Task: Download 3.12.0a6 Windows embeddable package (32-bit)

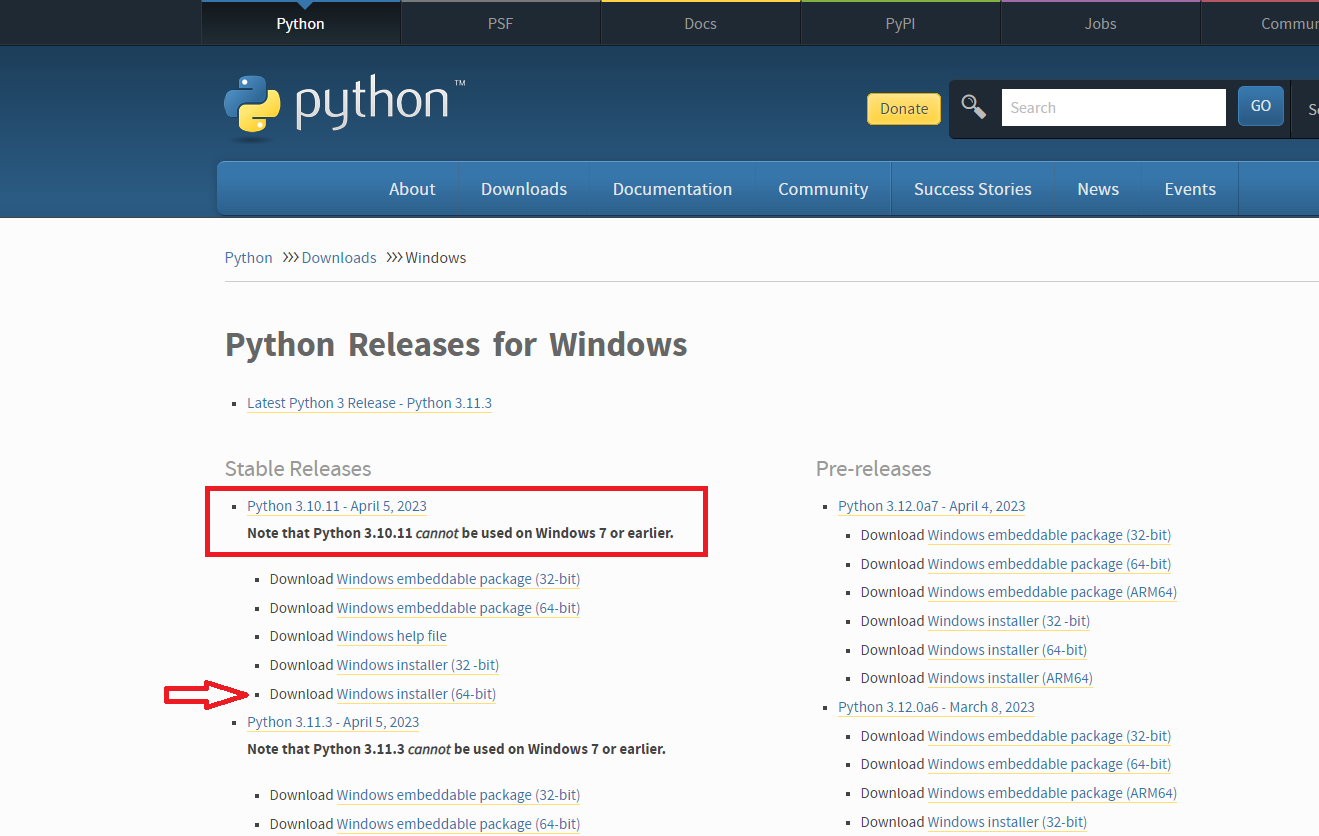Action: point(1049,736)
